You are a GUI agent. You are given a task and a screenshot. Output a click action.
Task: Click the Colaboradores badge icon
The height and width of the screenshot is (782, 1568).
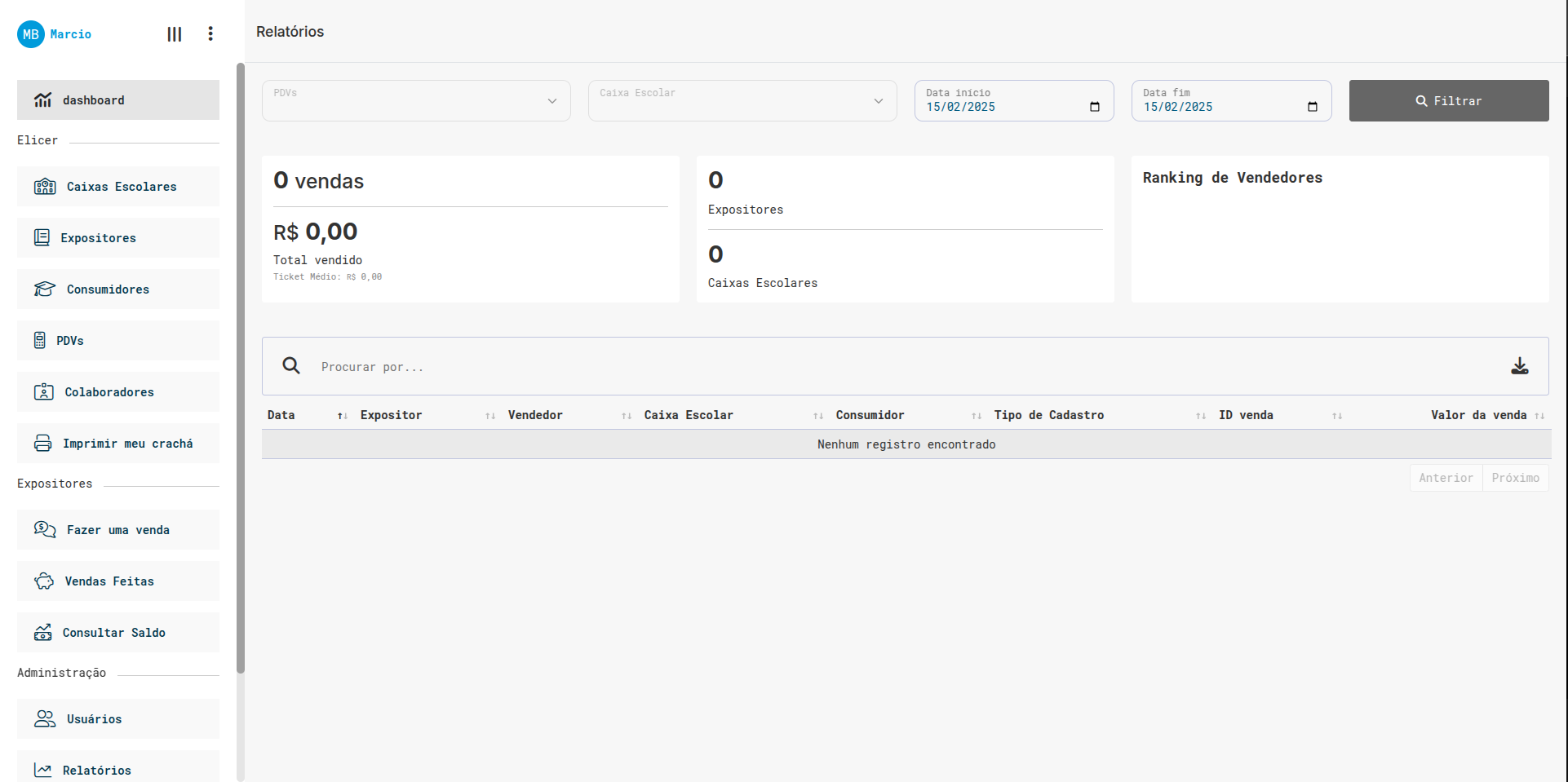[x=44, y=391]
